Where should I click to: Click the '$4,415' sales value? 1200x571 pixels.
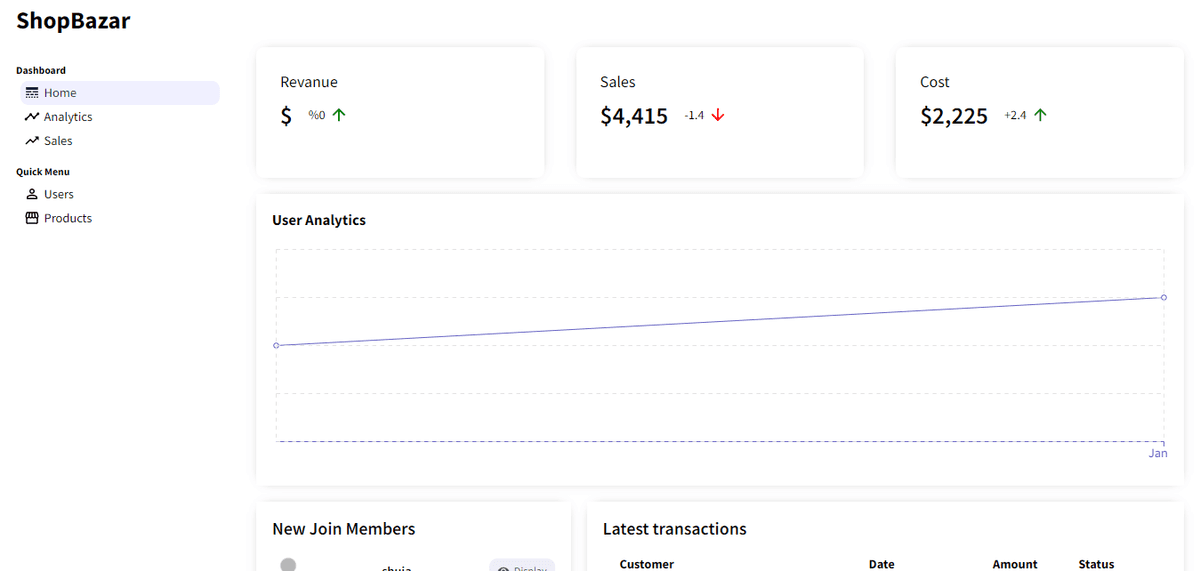pyautogui.click(x=634, y=116)
